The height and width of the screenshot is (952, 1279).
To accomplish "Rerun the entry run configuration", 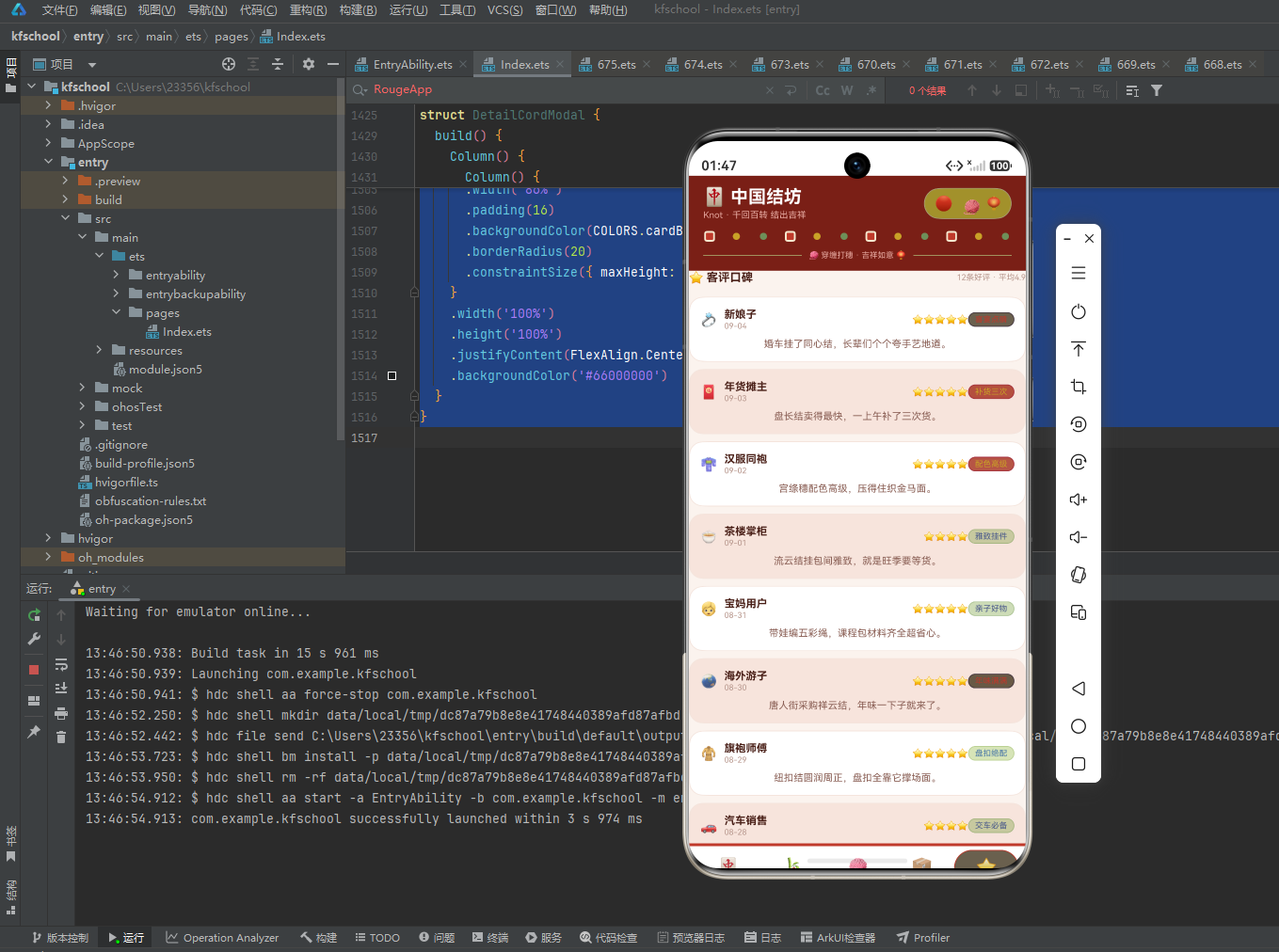I will [x=34, y=615].
